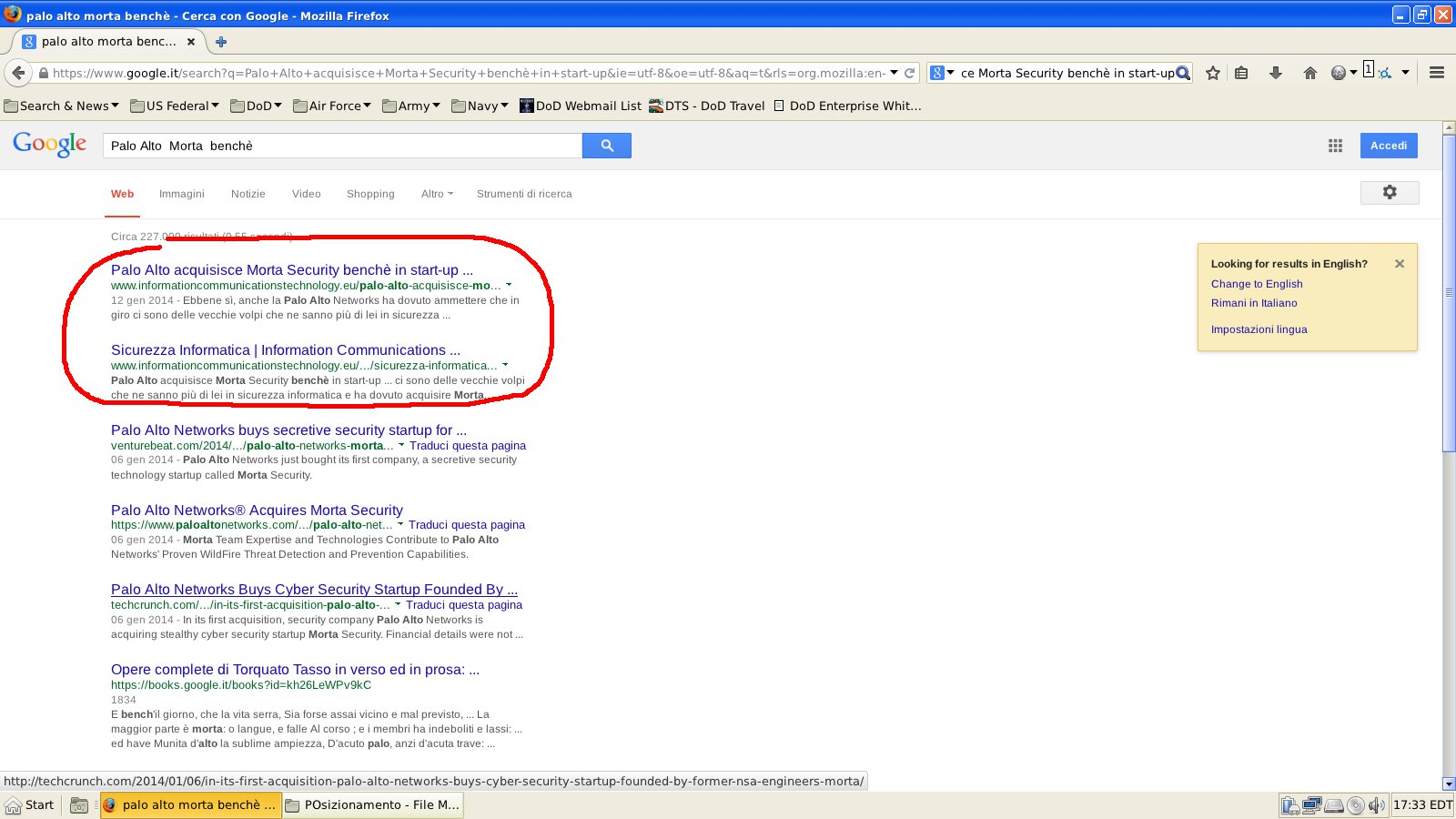Screen dimensions: 1456x819
Task: Switch to Shopping tab
Action: coord(370,194)
